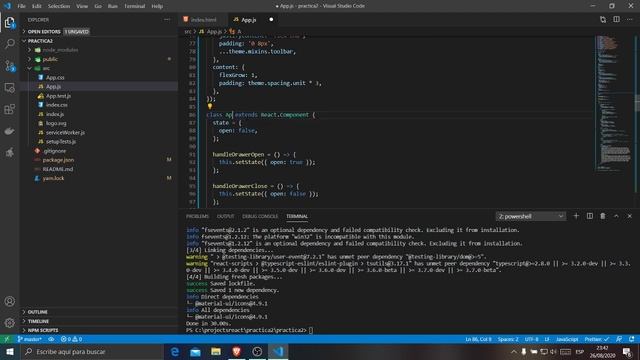Open the Manage gear icon
Screen dimensions: 640x360
pos(9,323)
